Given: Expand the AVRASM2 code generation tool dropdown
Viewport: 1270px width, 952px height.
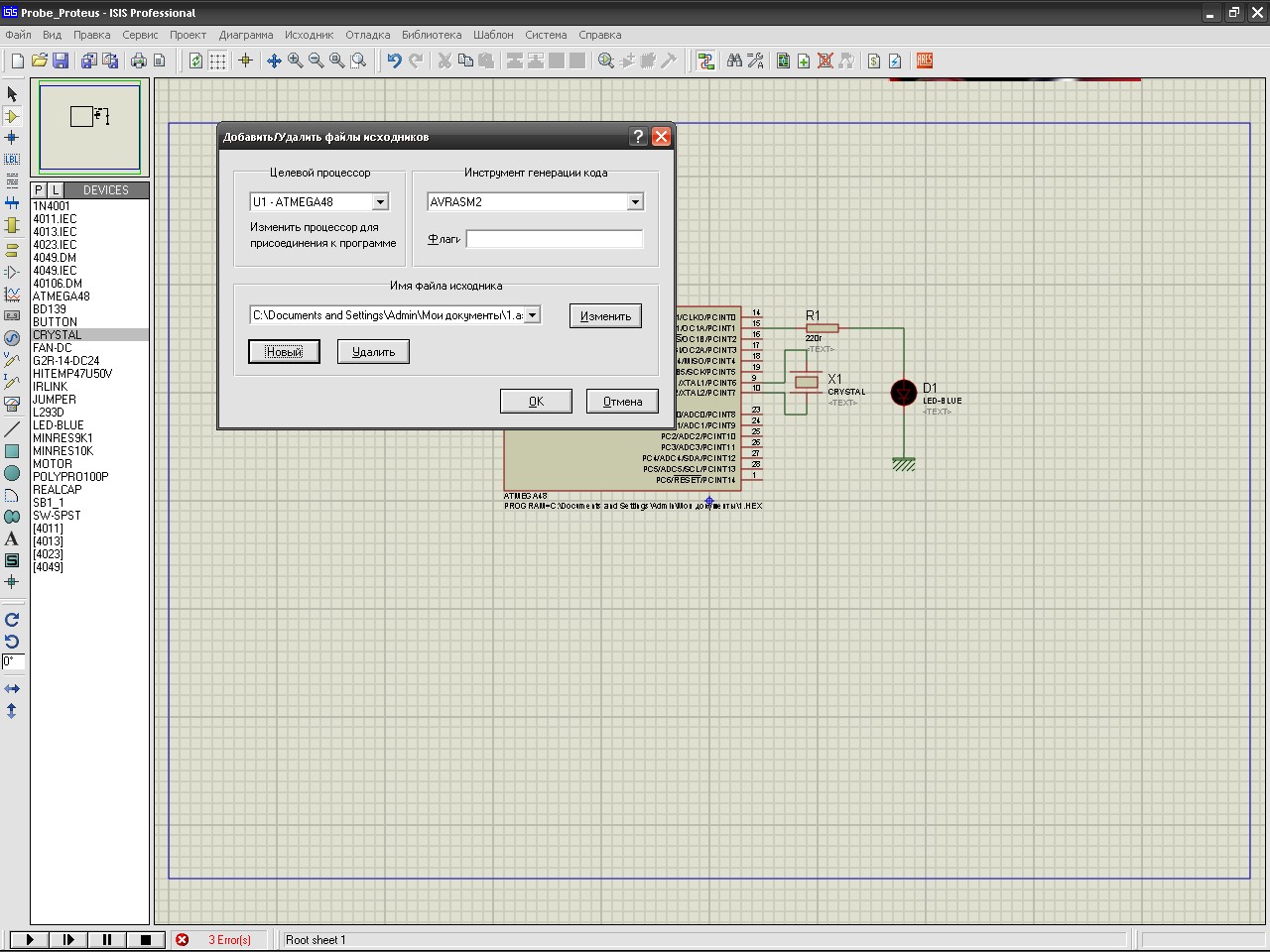Looking at the screenshot, I should [635, 202].
